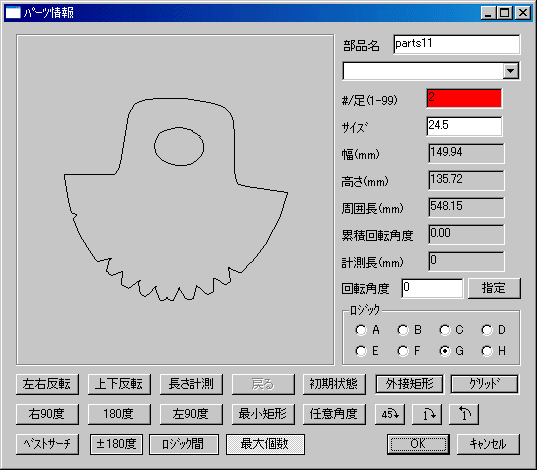Click the 部品名 field containing parts11
The image size is (537, 470).
(457, 44)
